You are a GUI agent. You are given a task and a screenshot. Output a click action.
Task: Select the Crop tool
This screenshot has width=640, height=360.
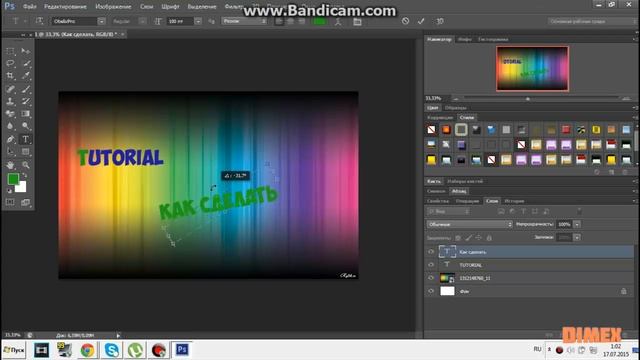tap(10, 76)
